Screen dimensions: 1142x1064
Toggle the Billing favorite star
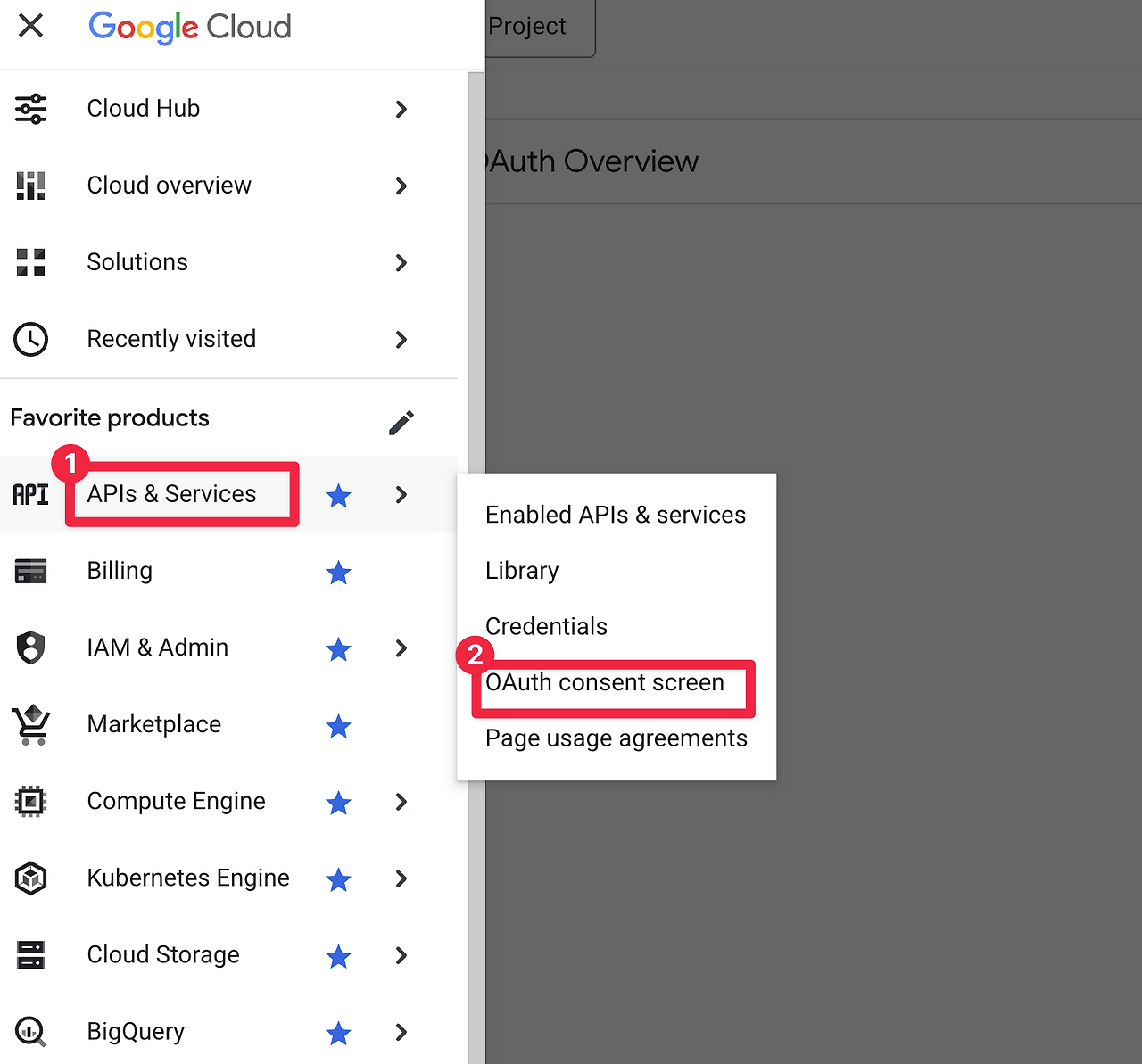point(338,572)
